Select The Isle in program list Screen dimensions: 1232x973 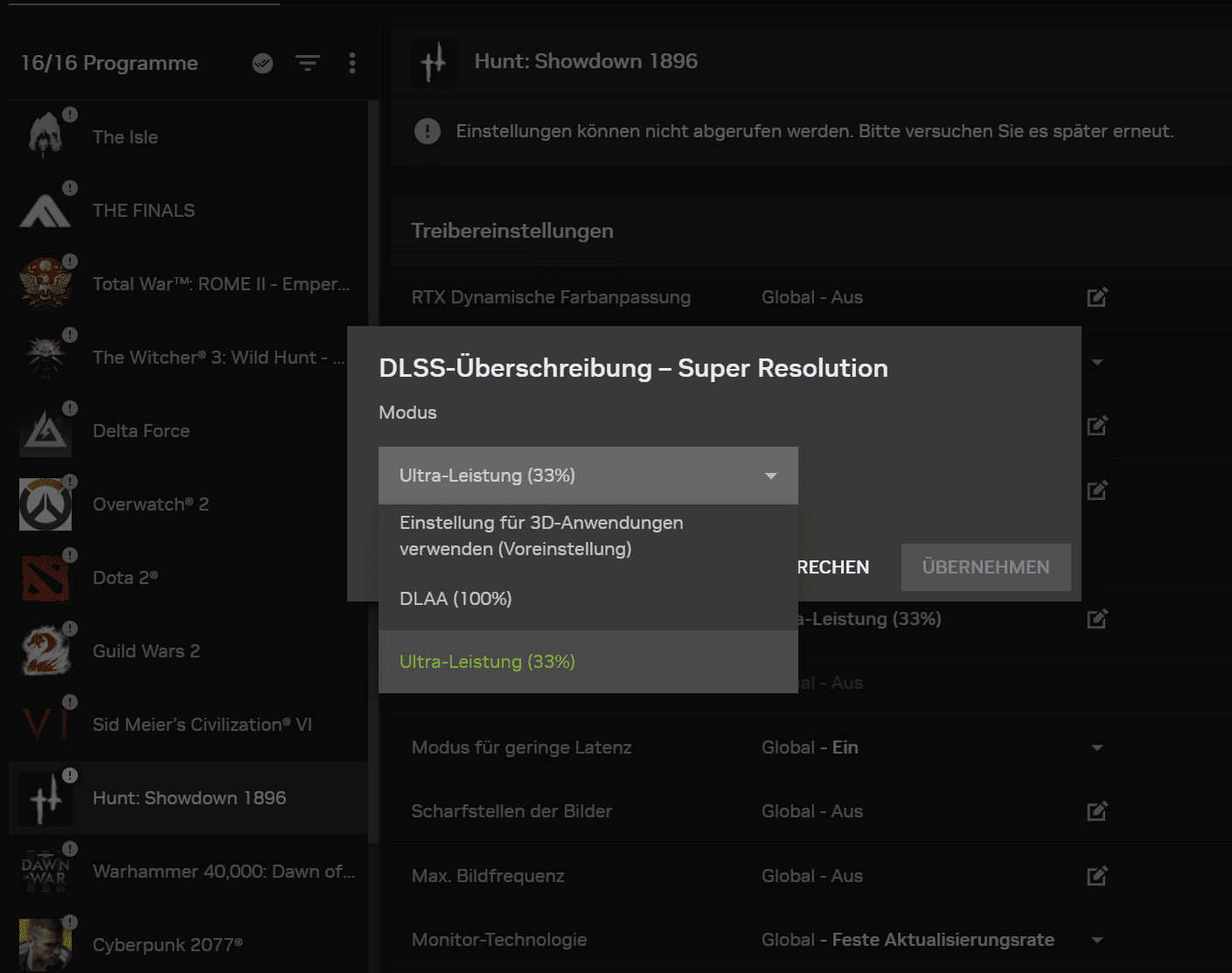click(188, 137)
